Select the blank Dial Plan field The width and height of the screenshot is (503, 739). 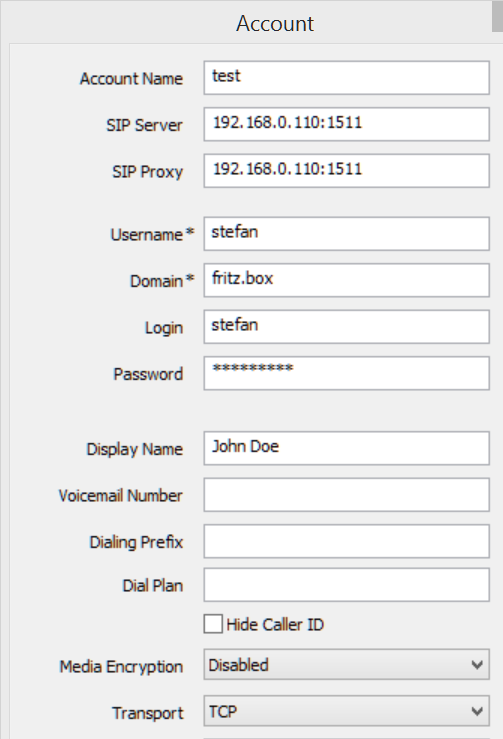(346, 585)
